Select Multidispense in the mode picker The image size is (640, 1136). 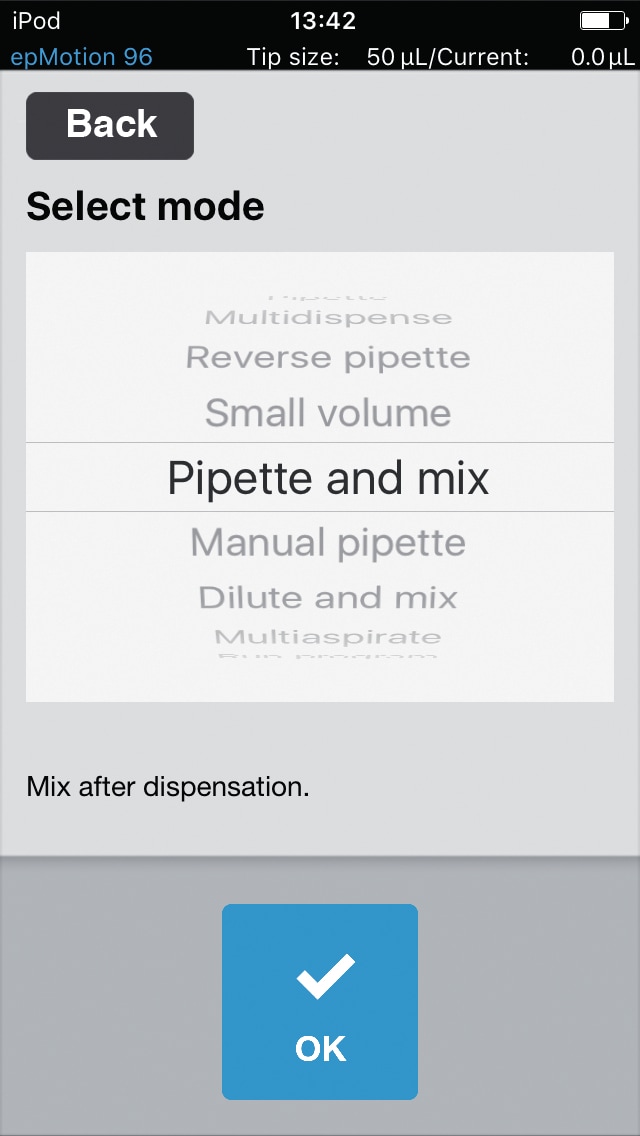[x=328, y=318]
